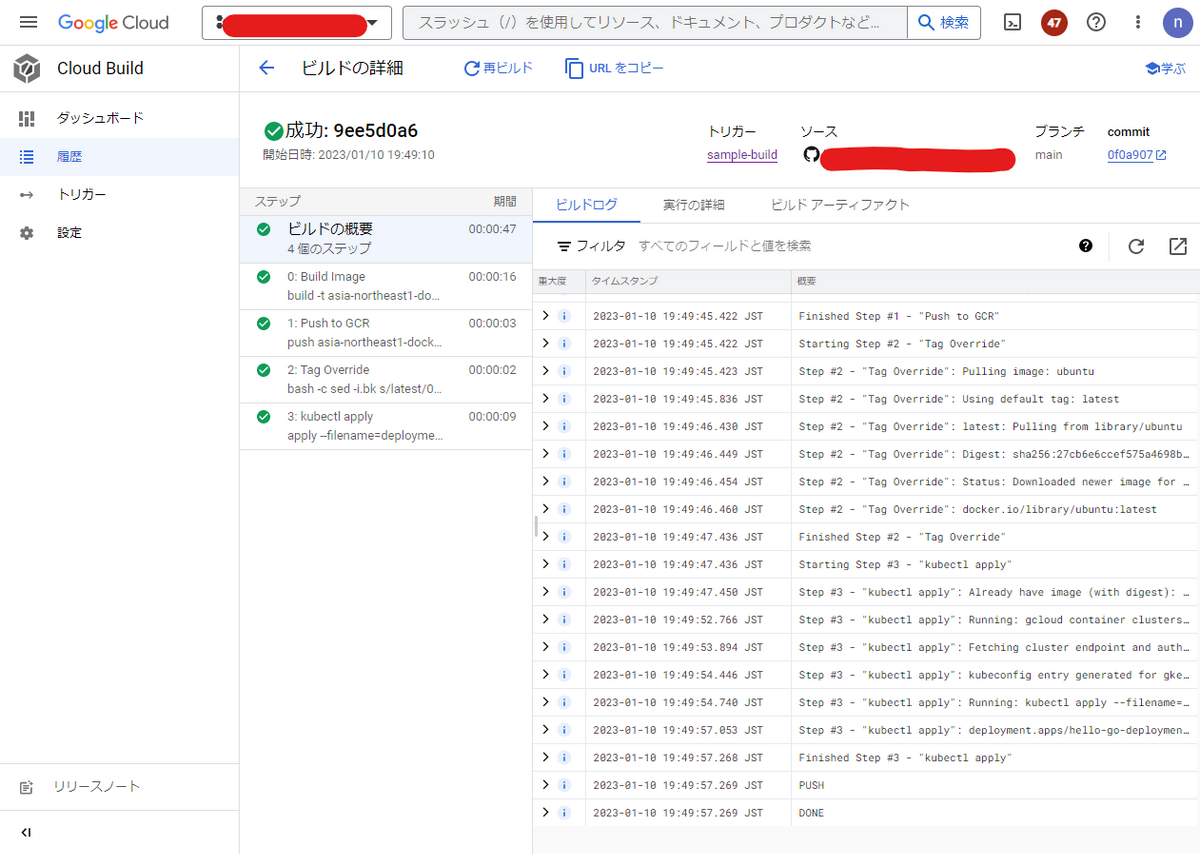Viewport: 1200px width, 854px height.
Task: Expand the DONE log entry
Action: [545, 813]
